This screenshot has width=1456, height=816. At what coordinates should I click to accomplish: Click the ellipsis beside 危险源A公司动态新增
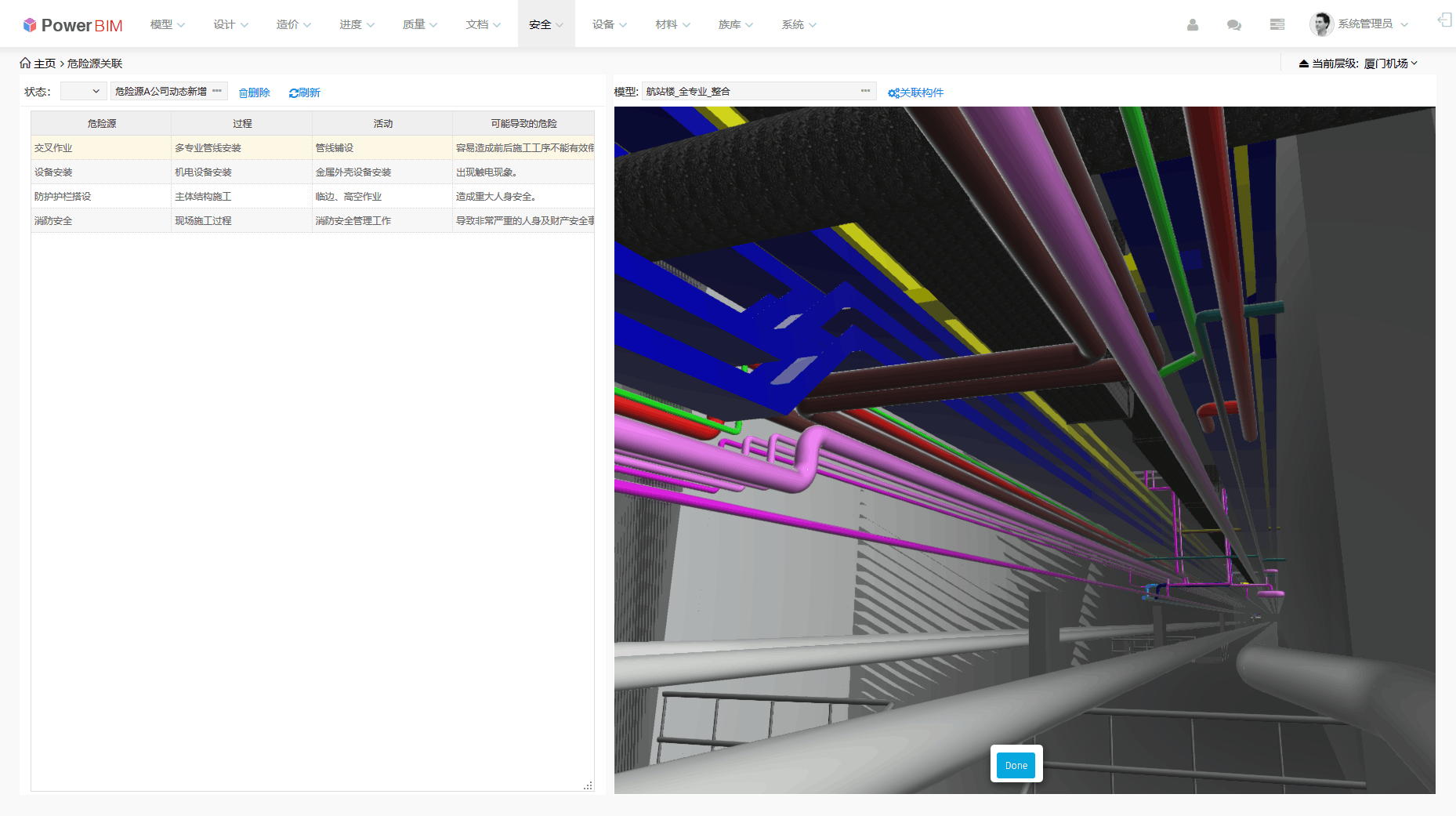click(217, 91)
